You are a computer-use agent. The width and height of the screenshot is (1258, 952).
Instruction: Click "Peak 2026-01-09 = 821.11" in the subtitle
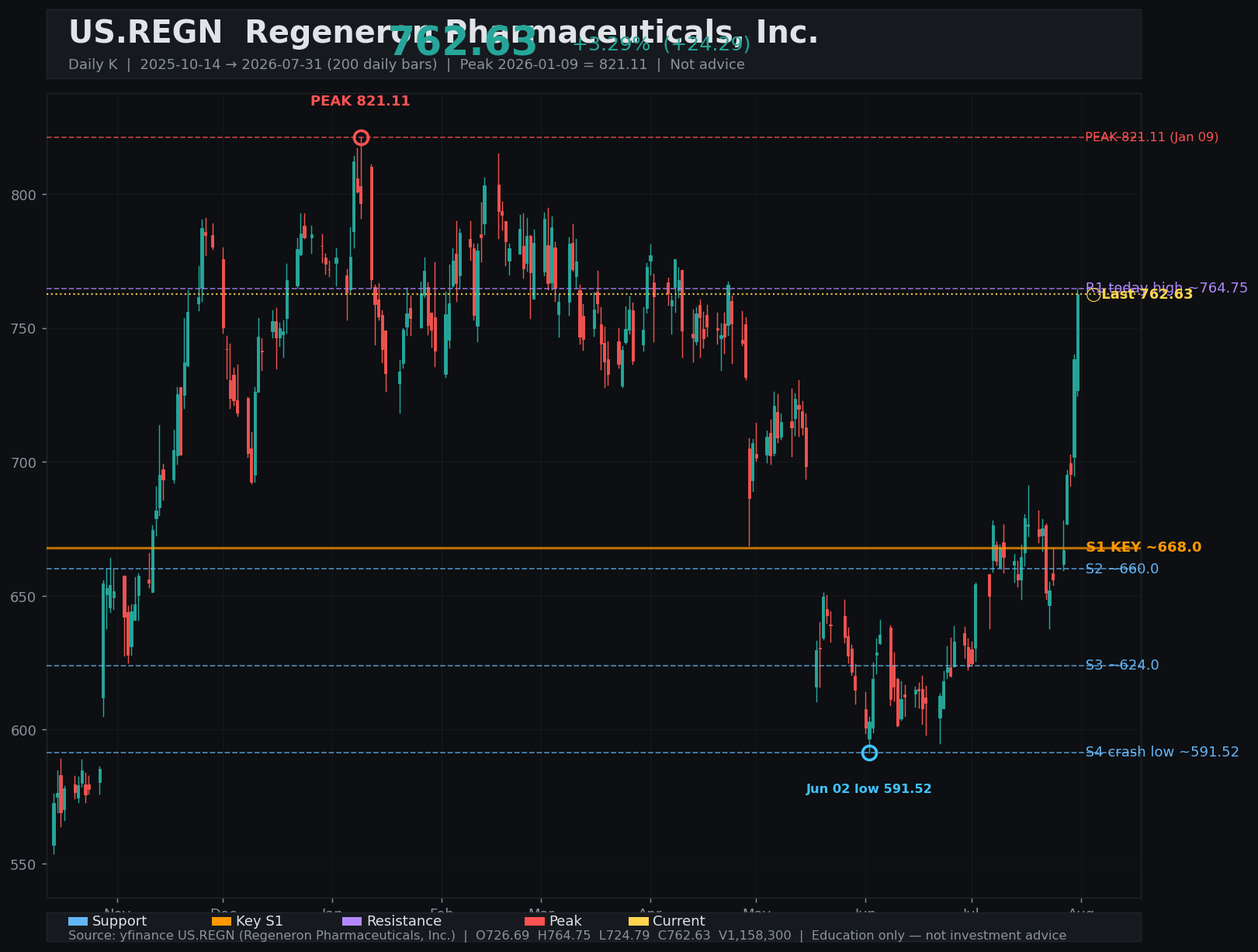pyautogui.click(x=553, y=64)
